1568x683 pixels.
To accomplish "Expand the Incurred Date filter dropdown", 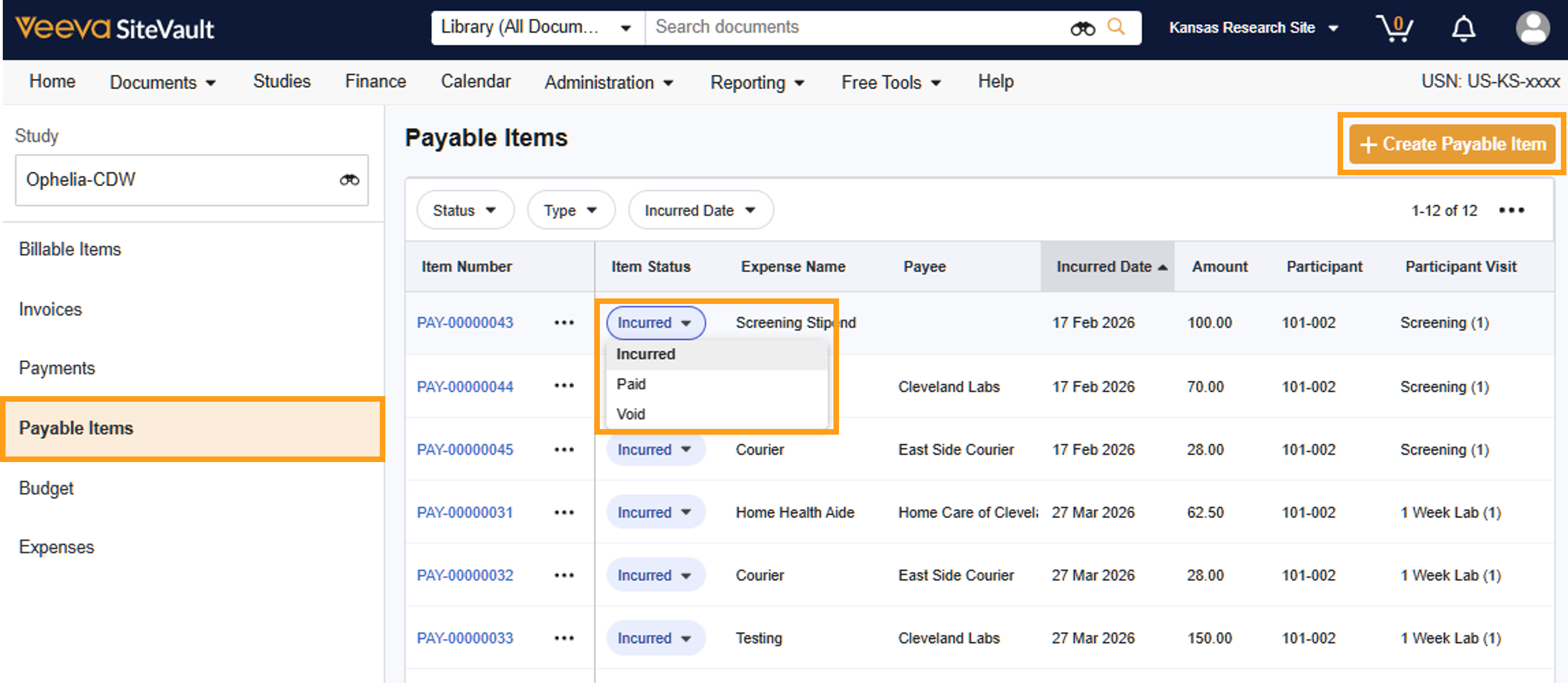I will pyautogui.click(x=700, y=211).
